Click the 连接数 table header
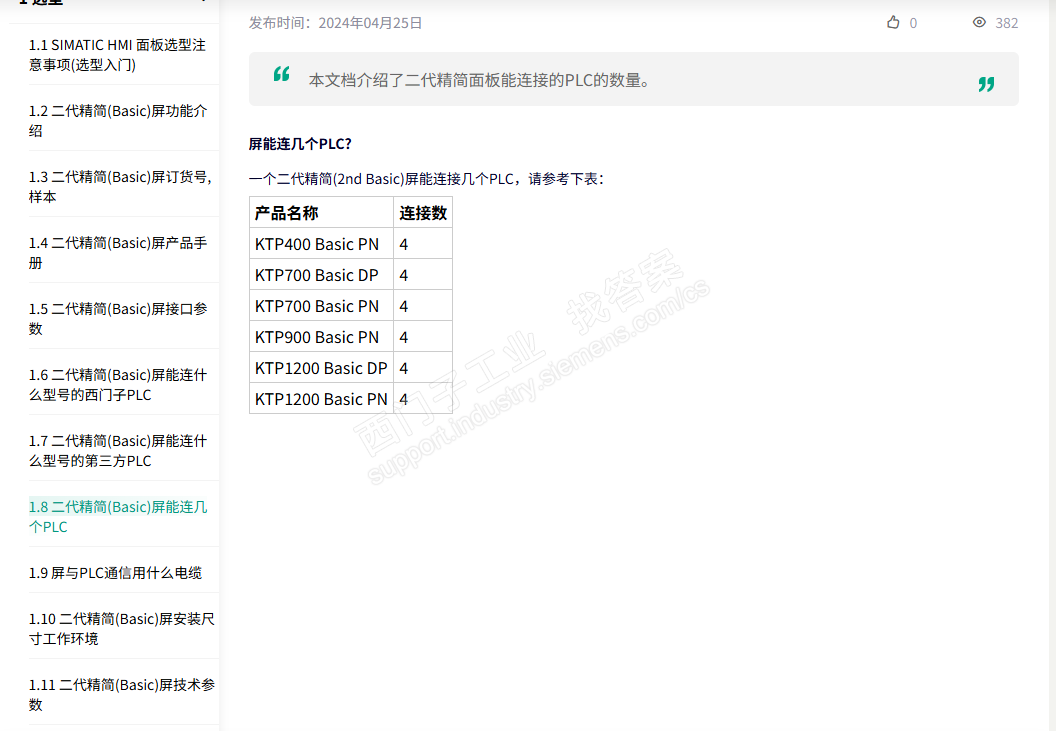This screenshot has width=1056, height=731. pos(423,213)
